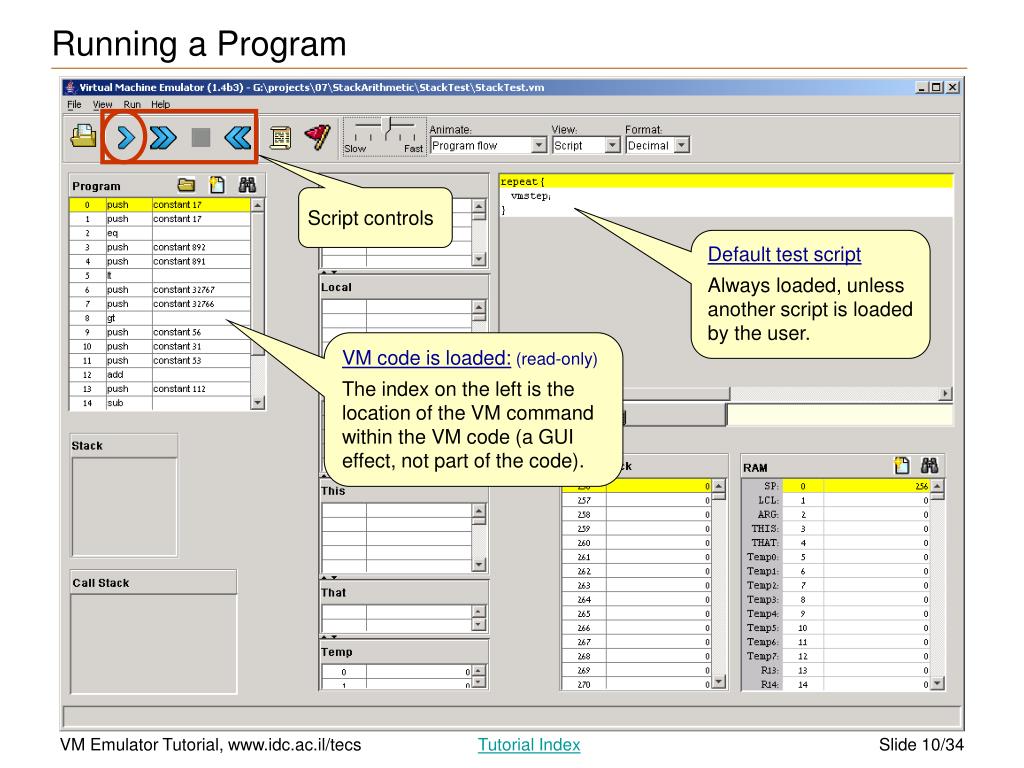Toggle the breakpoints red flag icon
Screen dimensions: 1024x768
(x=317, y=137)
